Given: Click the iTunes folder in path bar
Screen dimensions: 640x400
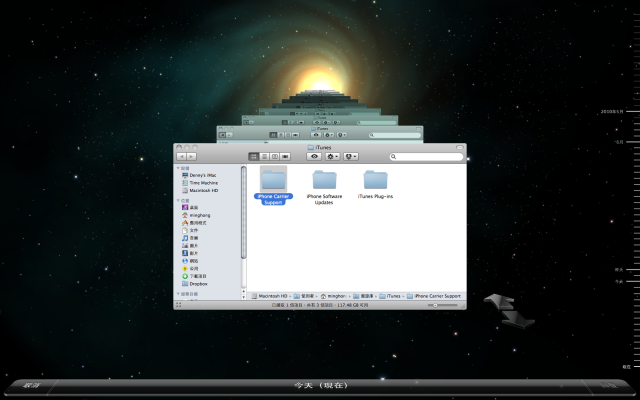Looking at the screenshot, I should [392, 297].
